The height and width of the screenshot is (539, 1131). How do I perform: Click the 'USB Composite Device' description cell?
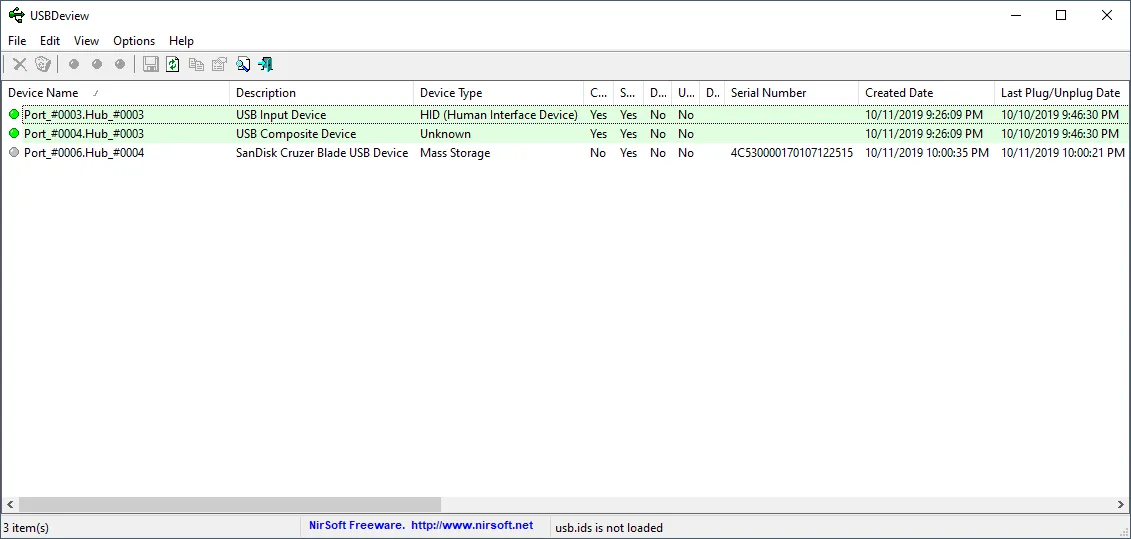tap(296, 133)
